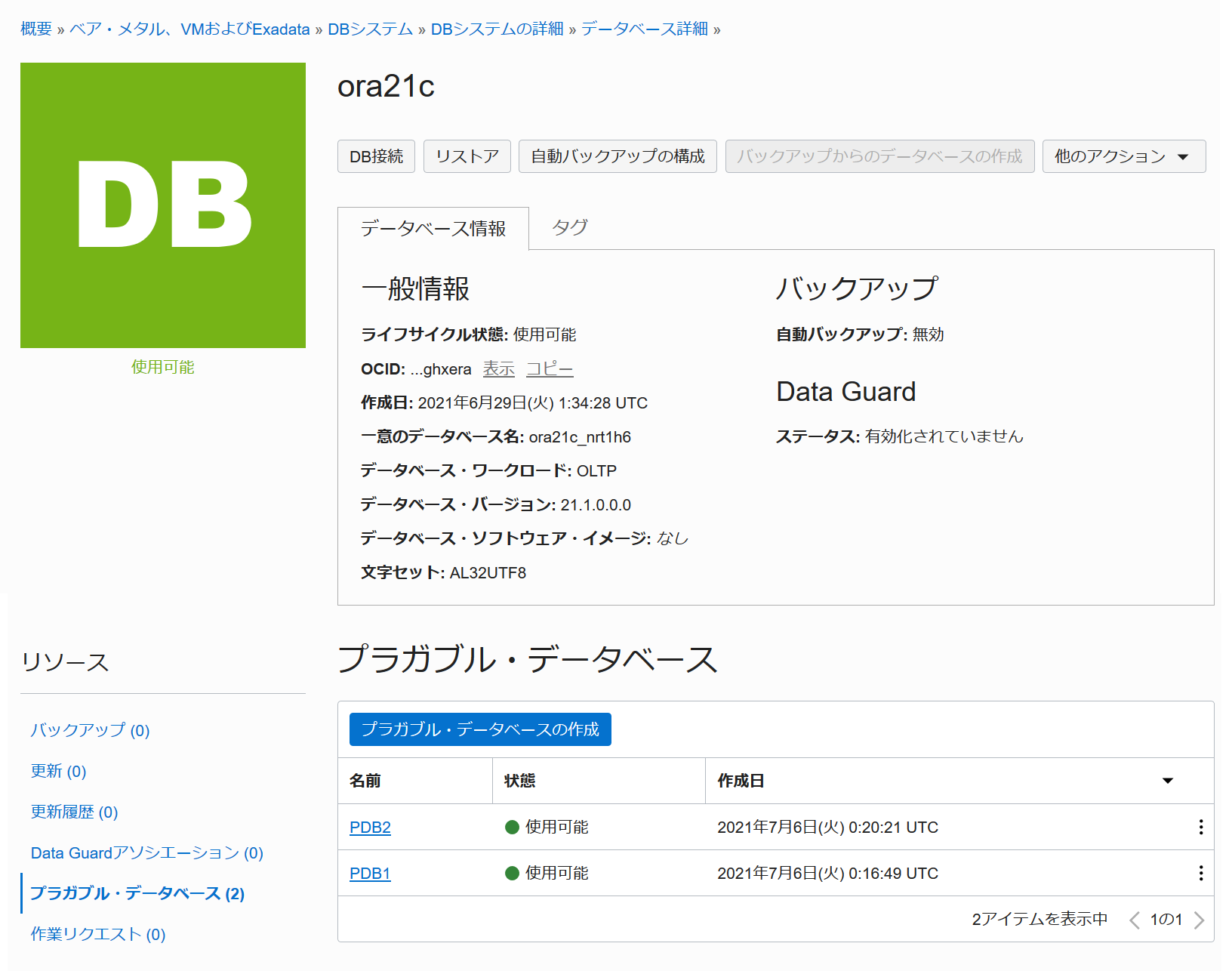Open the PDB2 pluggable database link

[370, 828]
